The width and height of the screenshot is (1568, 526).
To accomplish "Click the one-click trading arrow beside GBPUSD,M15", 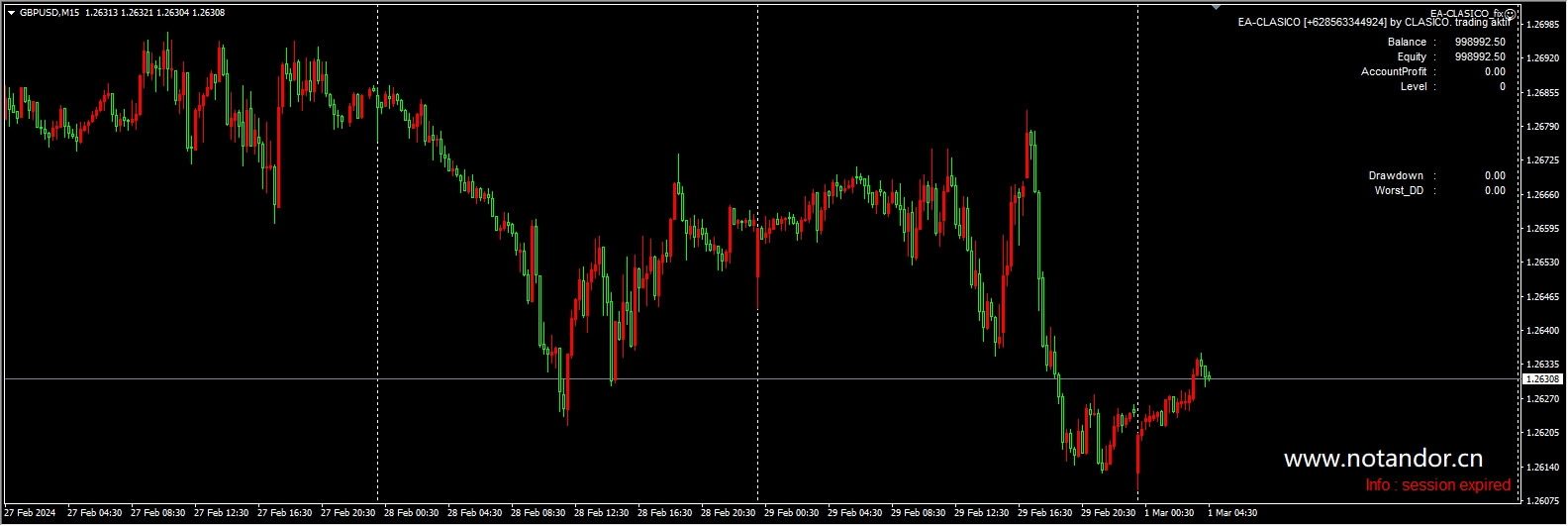I will point(11,13).
